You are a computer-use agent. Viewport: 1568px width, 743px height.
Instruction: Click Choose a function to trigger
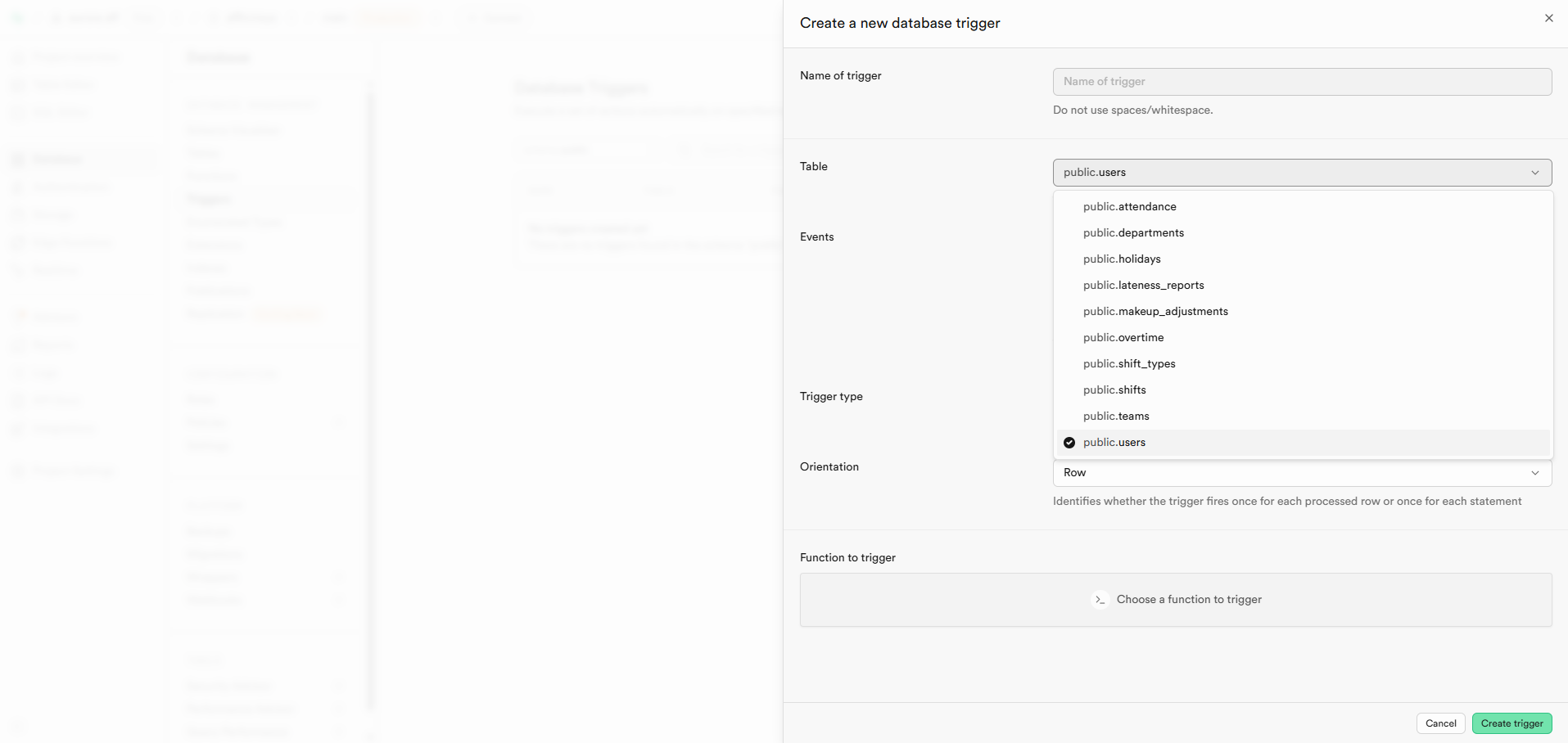[1189, 600]
